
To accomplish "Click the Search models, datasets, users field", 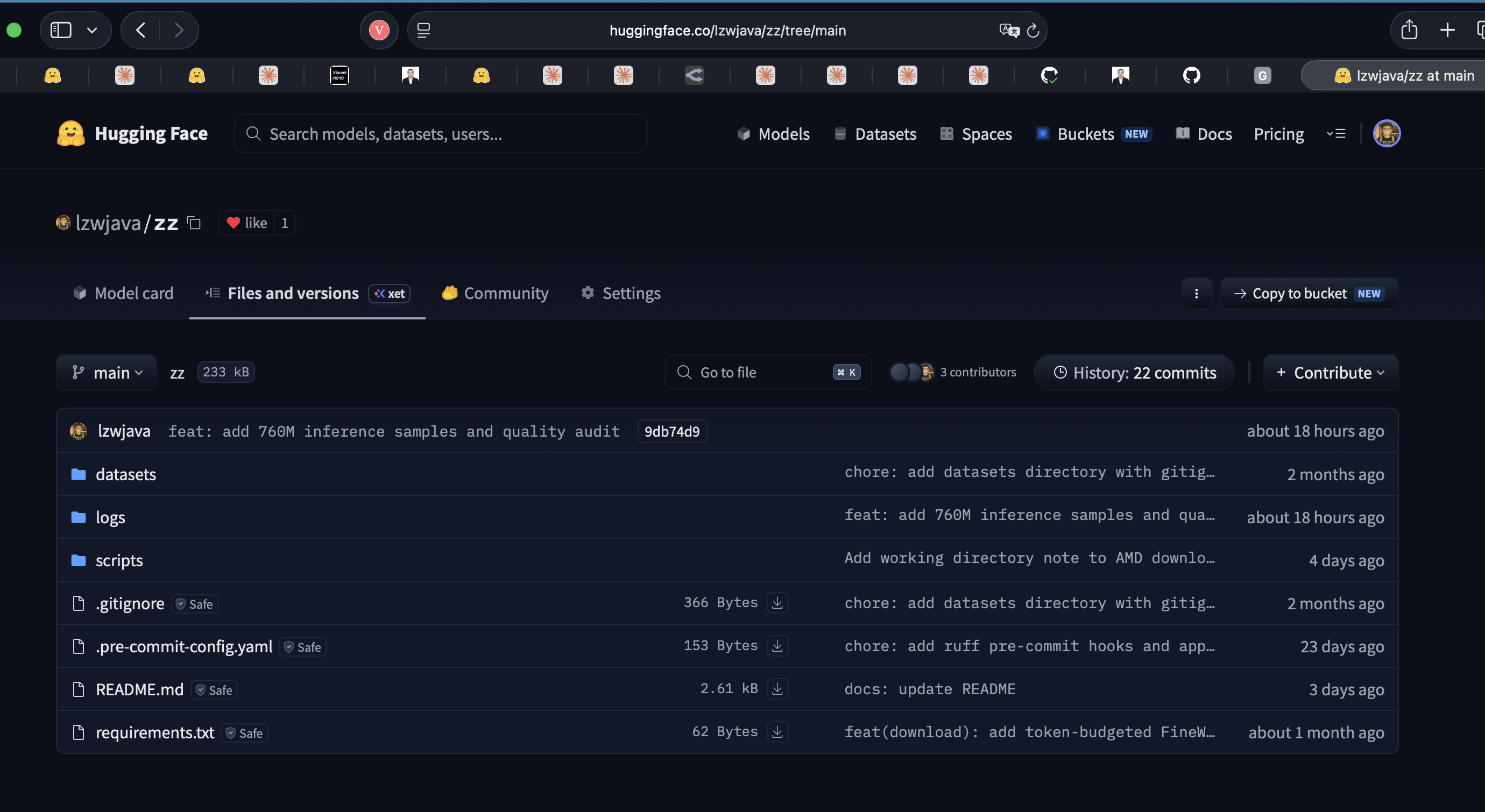I will pos(441,134).
